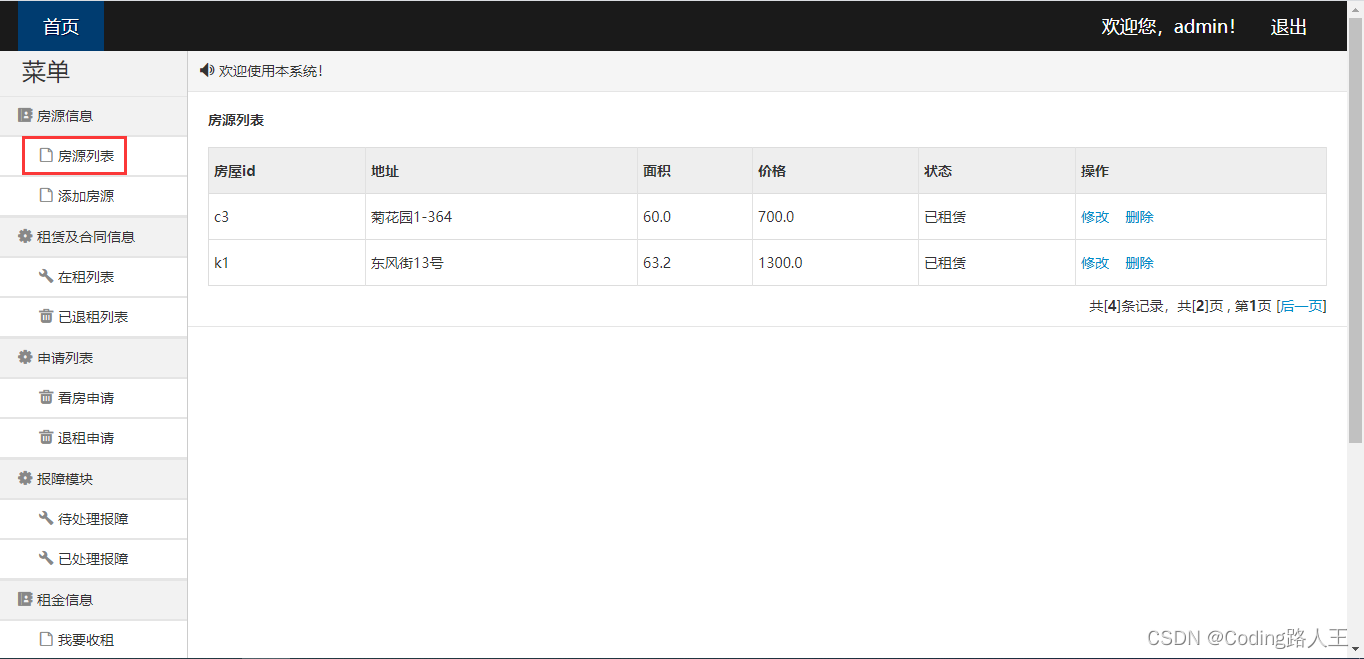Click the gear icon beside 报障模块

tap(25, 478)
